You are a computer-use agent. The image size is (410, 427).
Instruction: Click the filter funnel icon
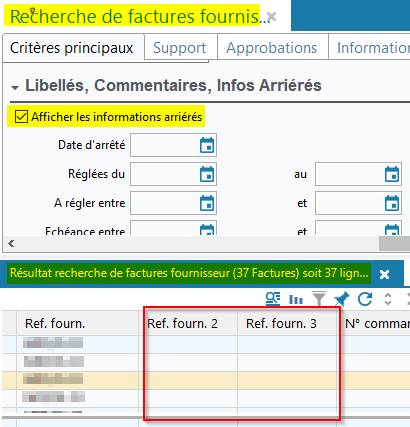(319, 299)
